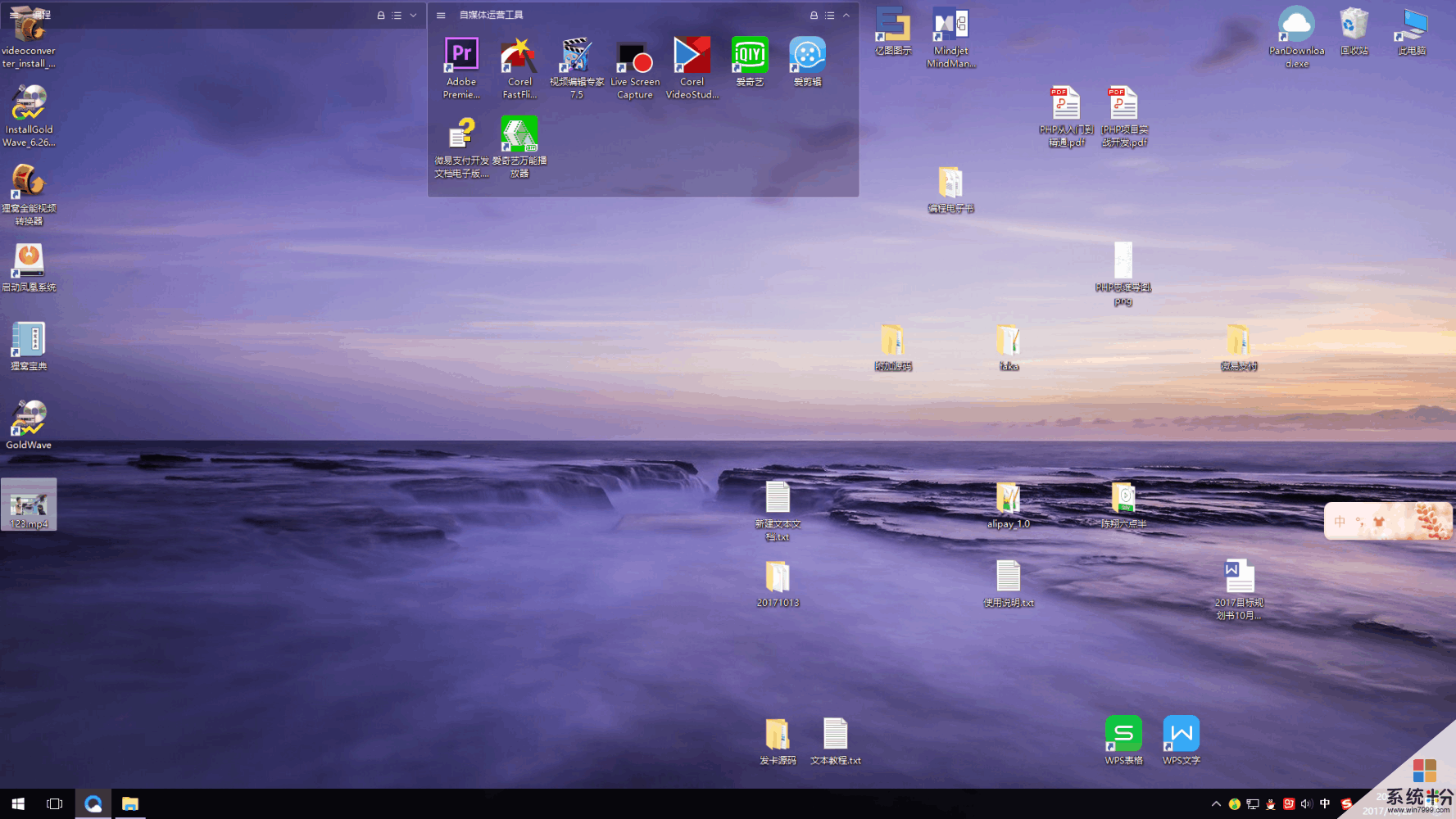Show hidden system tray icons
This screenshot has width=1456, height=819.
pyautogui.click(x=1216, y=804)
